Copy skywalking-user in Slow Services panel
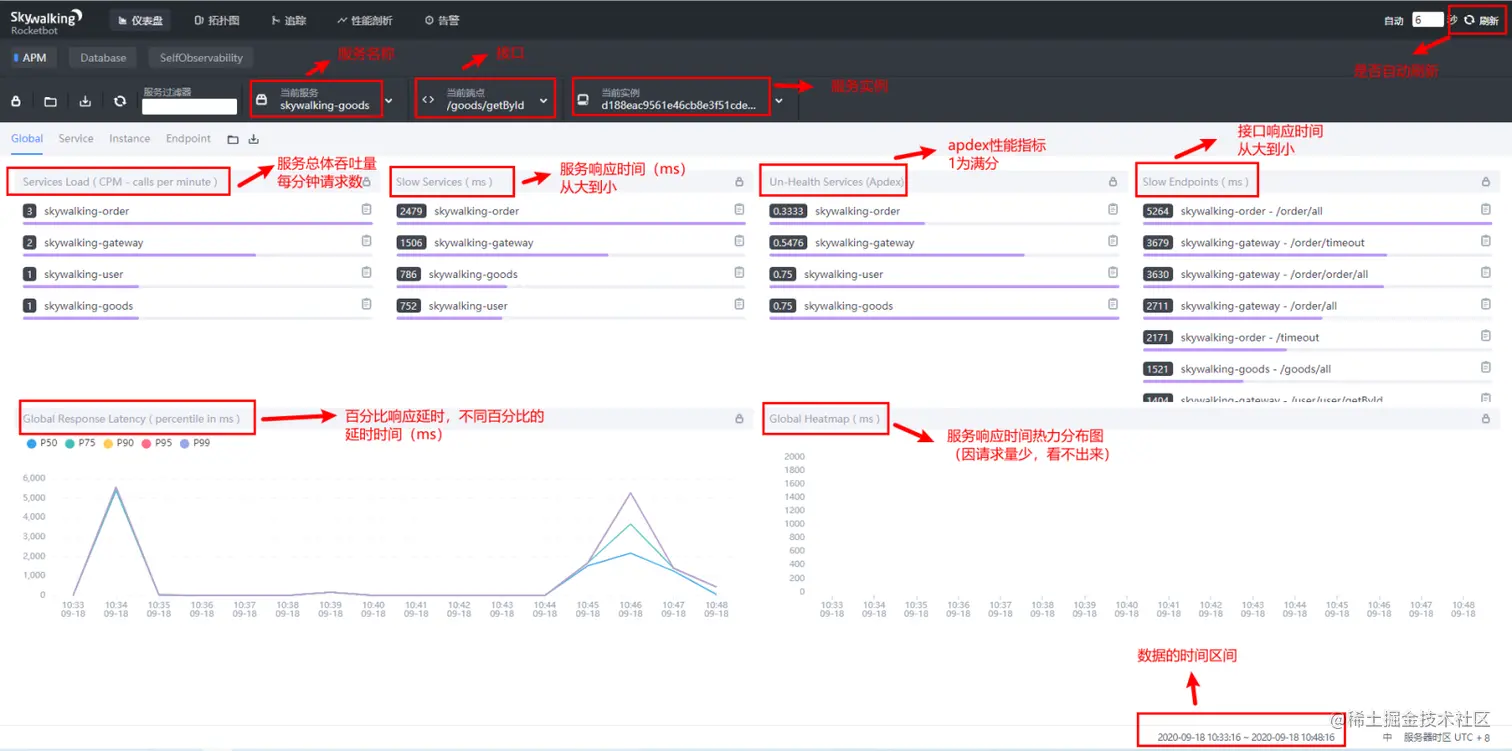Viewport: 1512px width, 751px height. (739, 304)
